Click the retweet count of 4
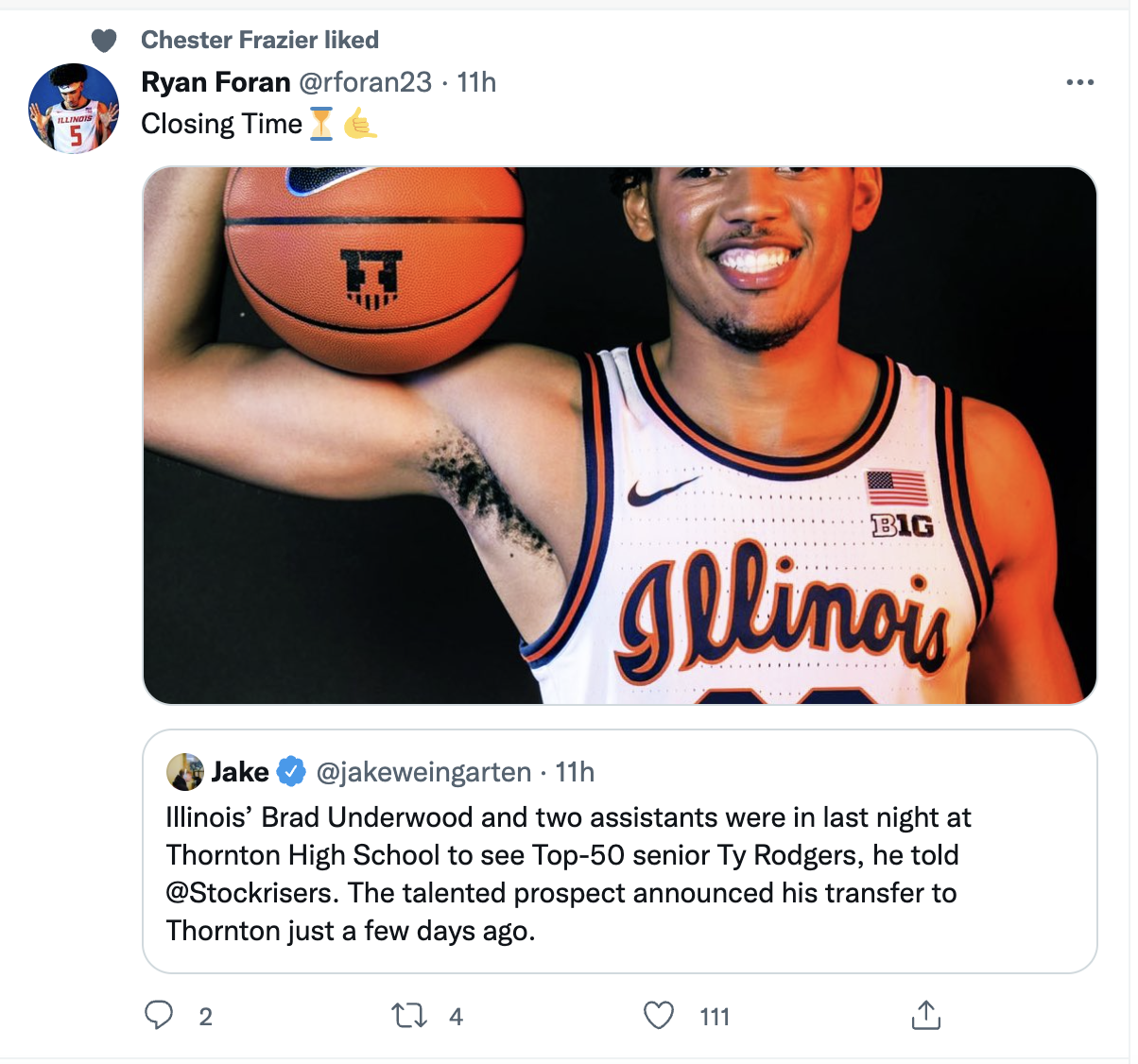 pos(456,1017)
